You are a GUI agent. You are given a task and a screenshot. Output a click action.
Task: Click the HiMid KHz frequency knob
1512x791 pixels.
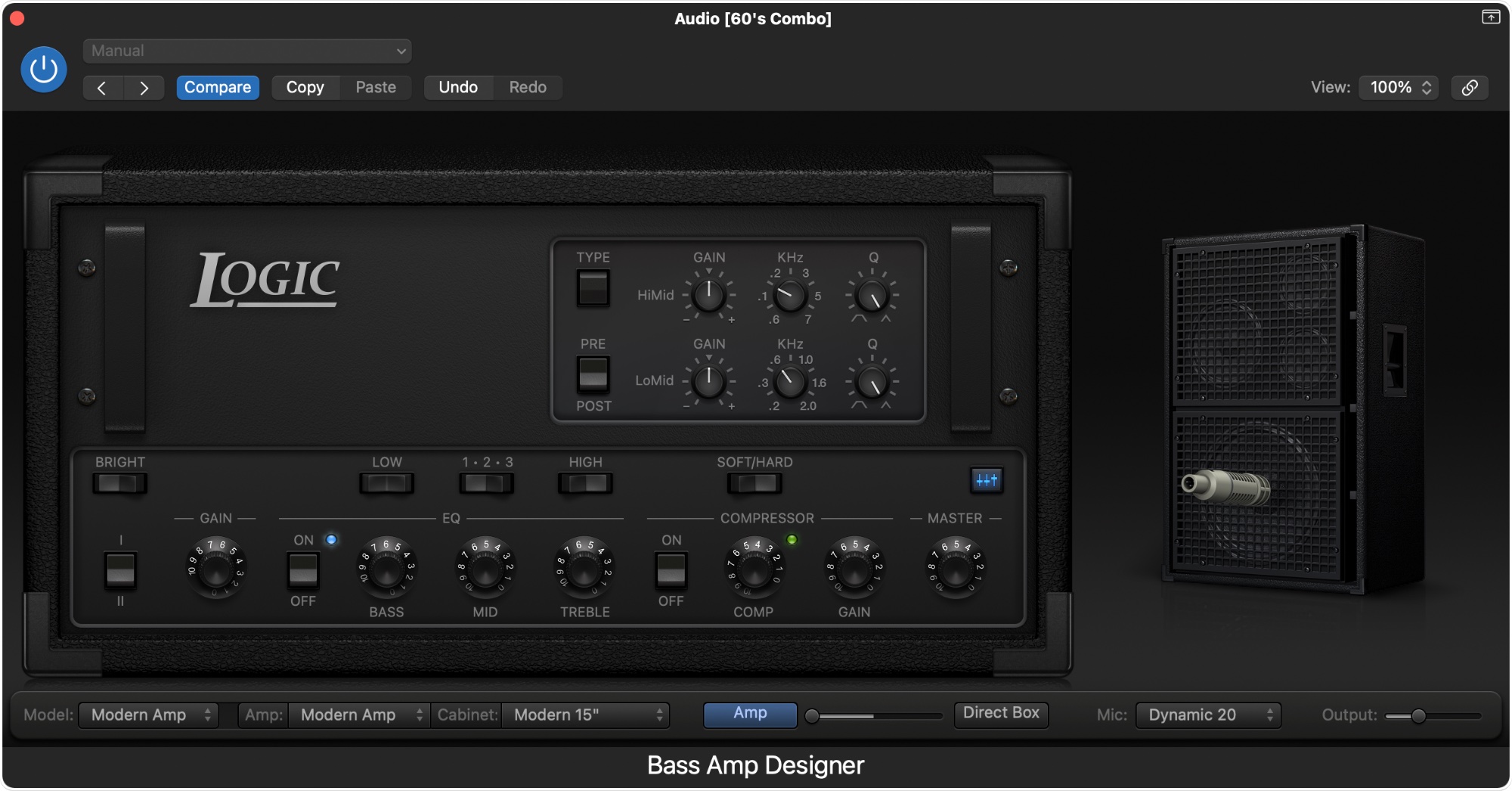tap(790, 296)
